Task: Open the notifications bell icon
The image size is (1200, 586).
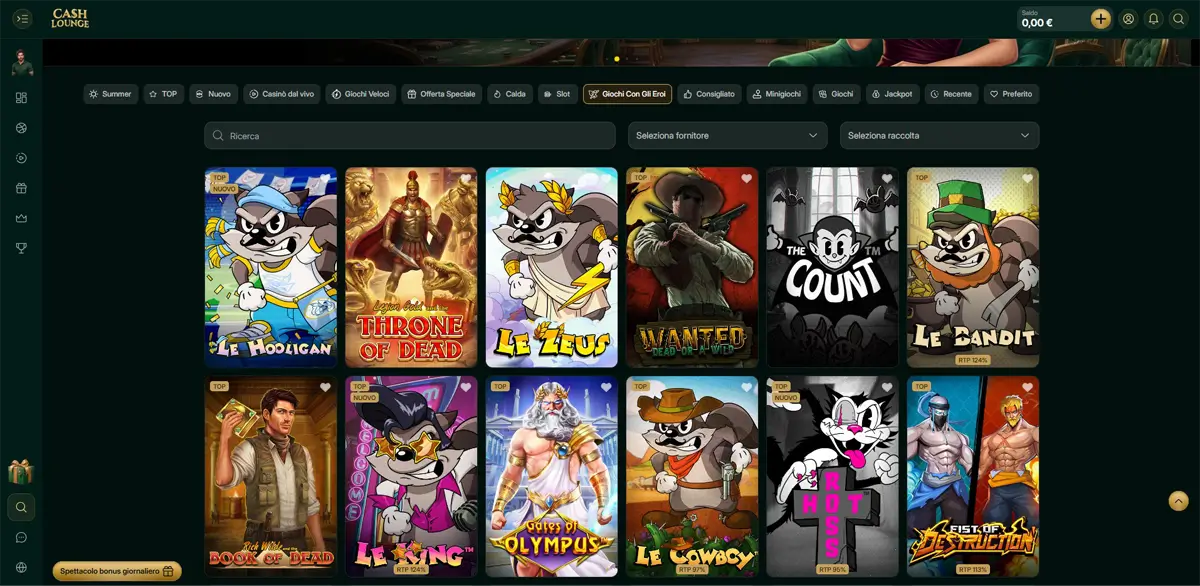Action: 1154,19
